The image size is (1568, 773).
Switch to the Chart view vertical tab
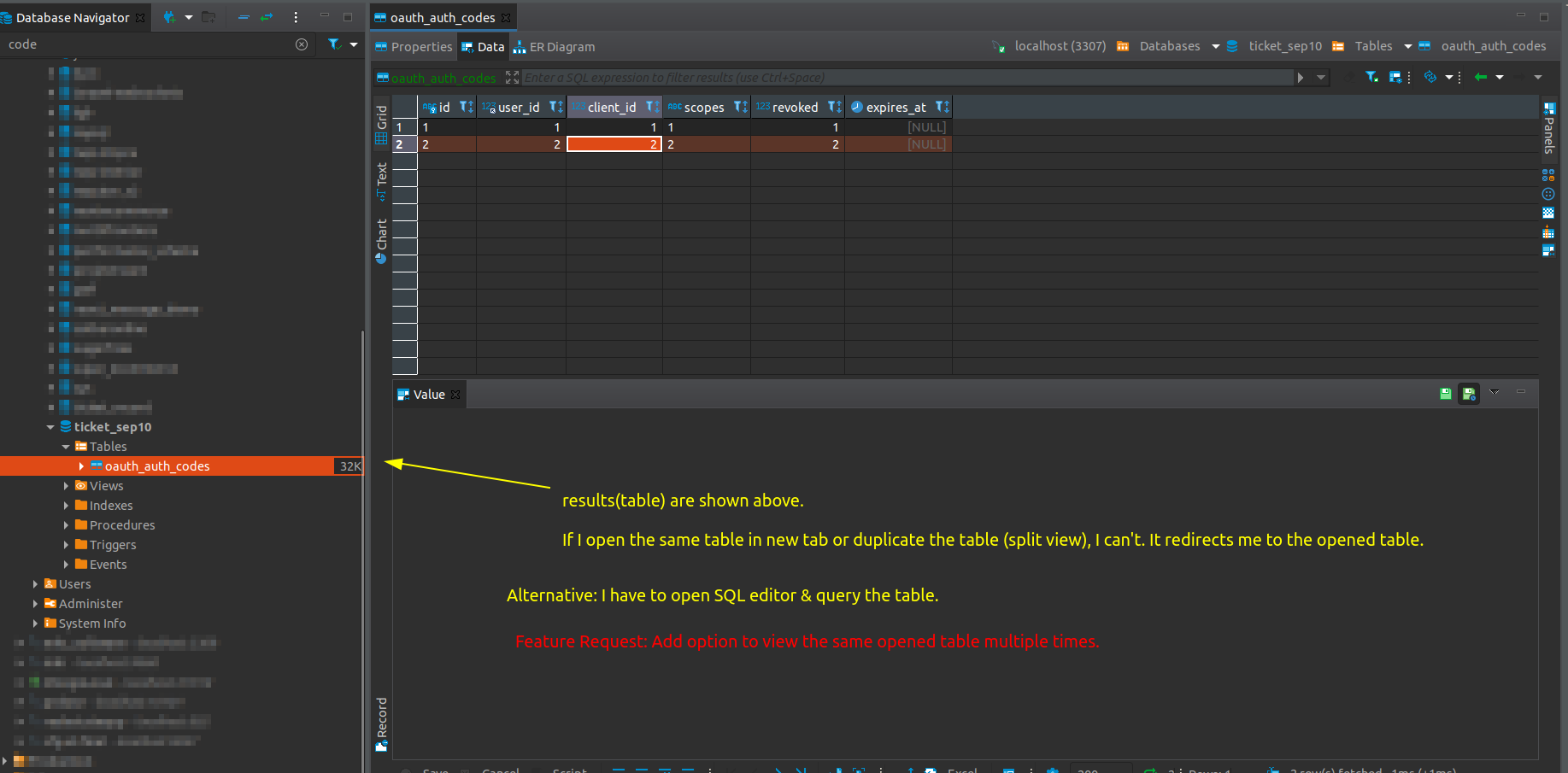point(382,242)
